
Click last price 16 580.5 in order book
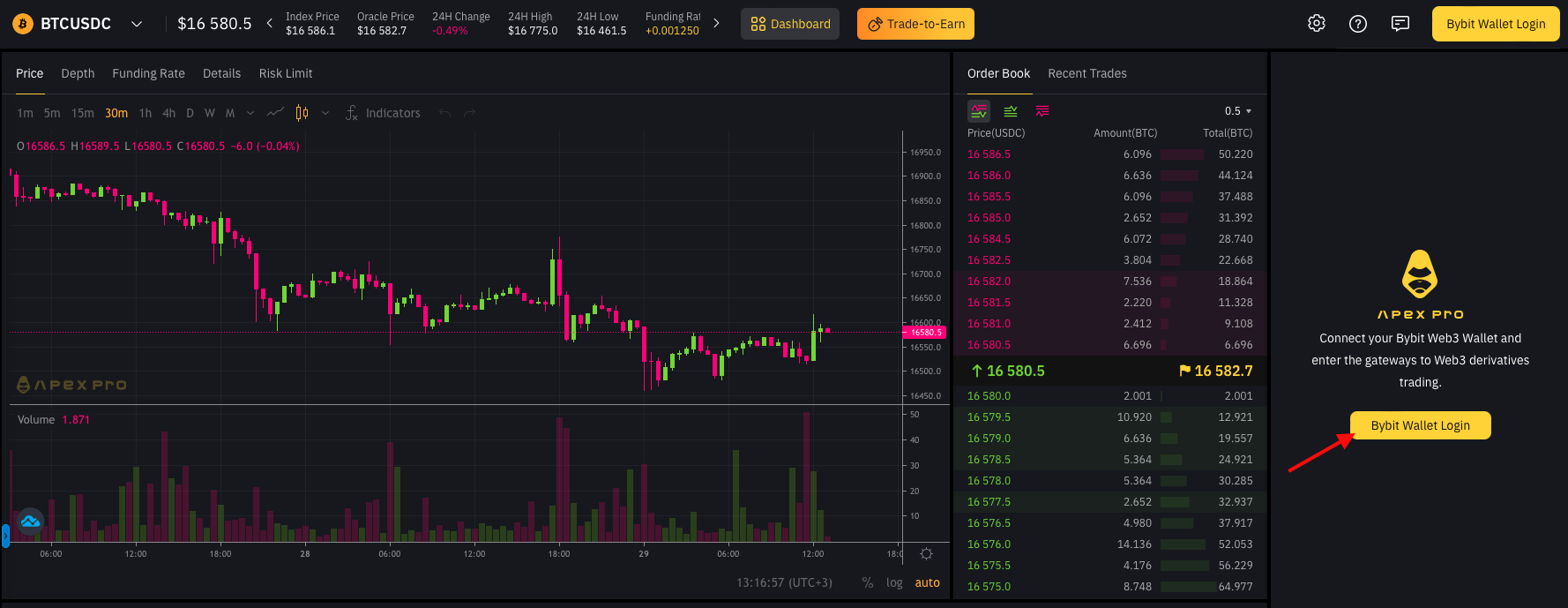click(x=1007, y=371)
